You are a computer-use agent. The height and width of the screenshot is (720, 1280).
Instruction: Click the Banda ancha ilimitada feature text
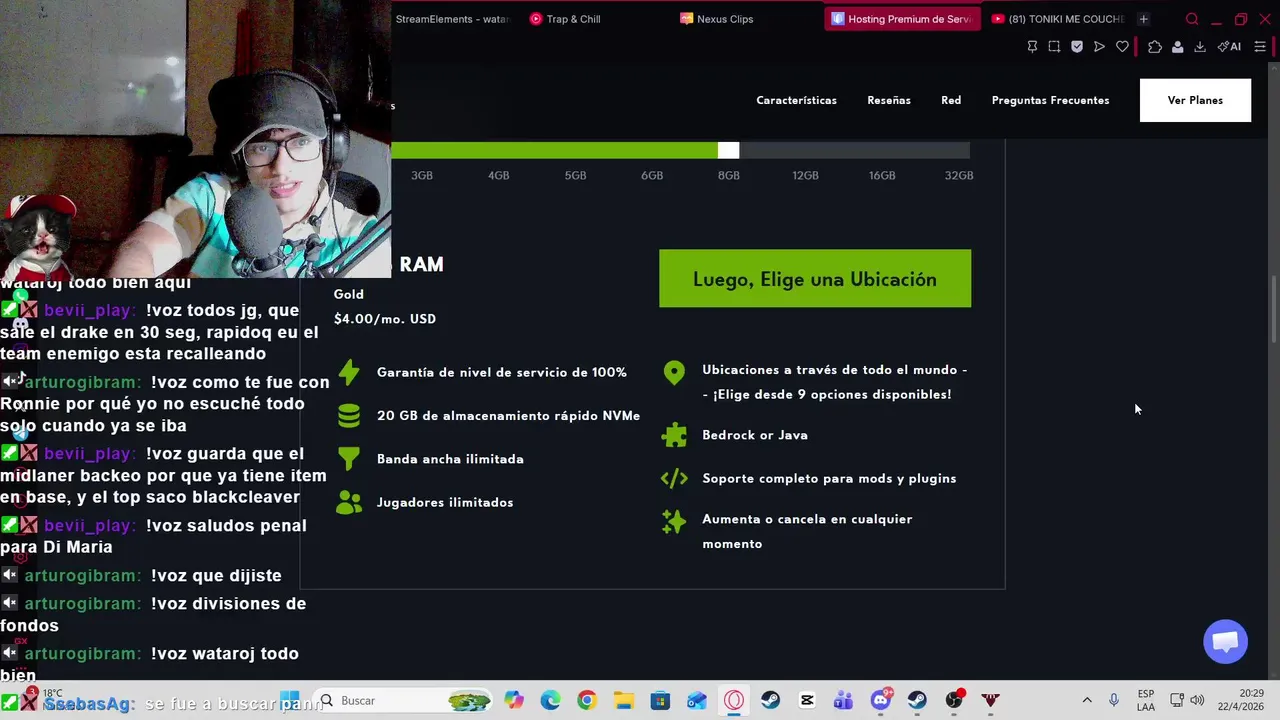click(450, 459)
